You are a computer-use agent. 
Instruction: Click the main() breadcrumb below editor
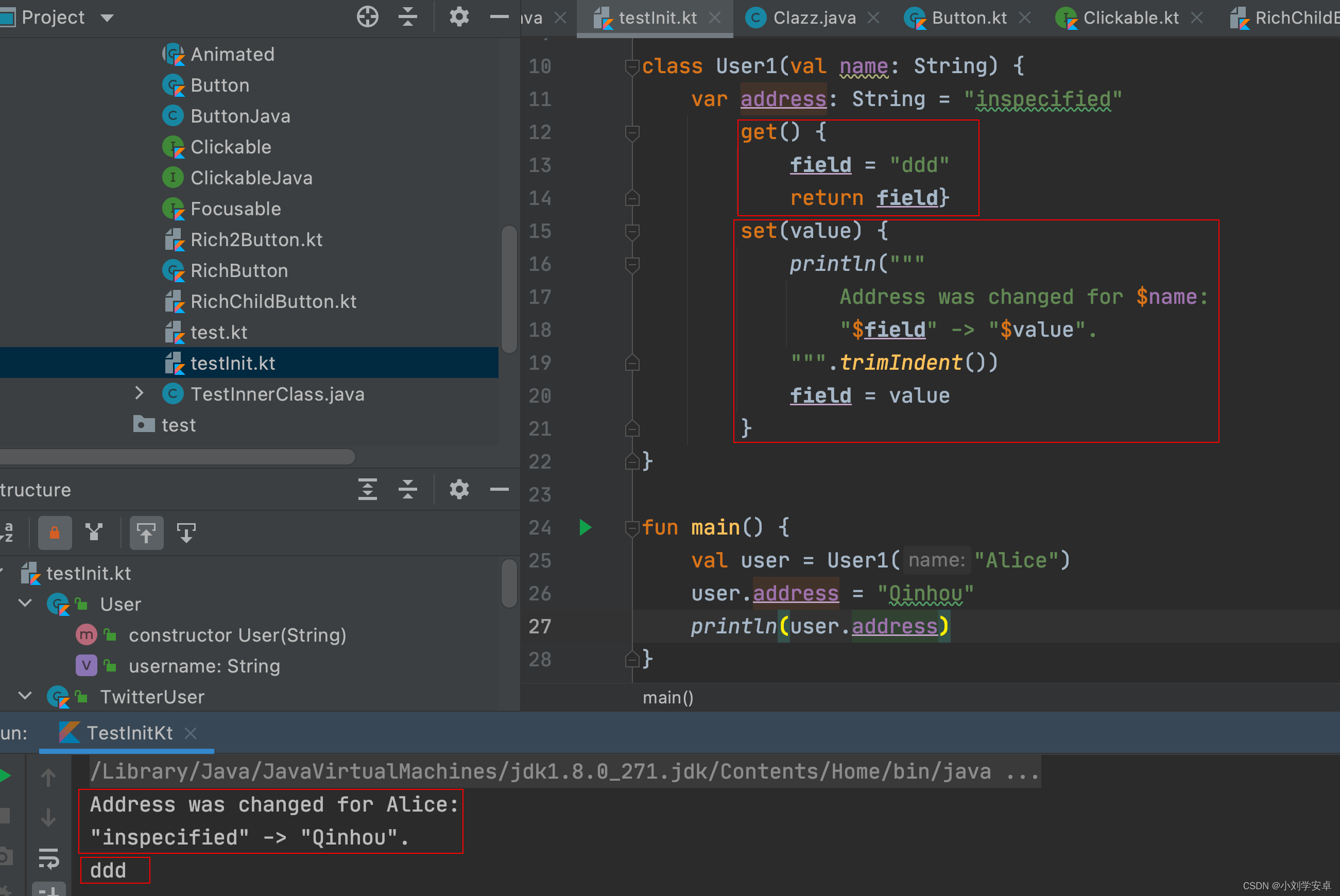pos(667,697)
